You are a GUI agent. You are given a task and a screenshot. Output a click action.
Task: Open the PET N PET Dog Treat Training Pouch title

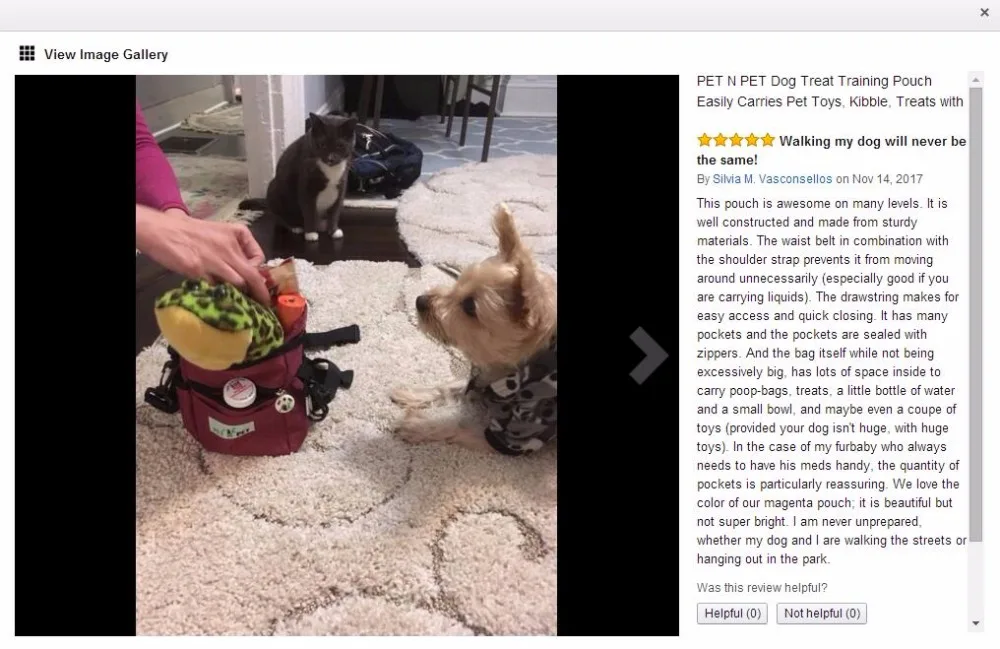click(830, 91)
